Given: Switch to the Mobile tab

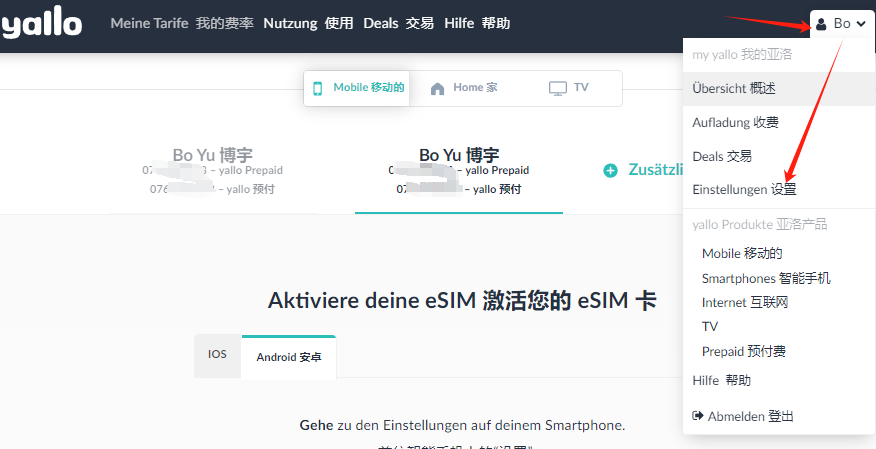Looking at the screenshot, I should [x=357, y=88].
